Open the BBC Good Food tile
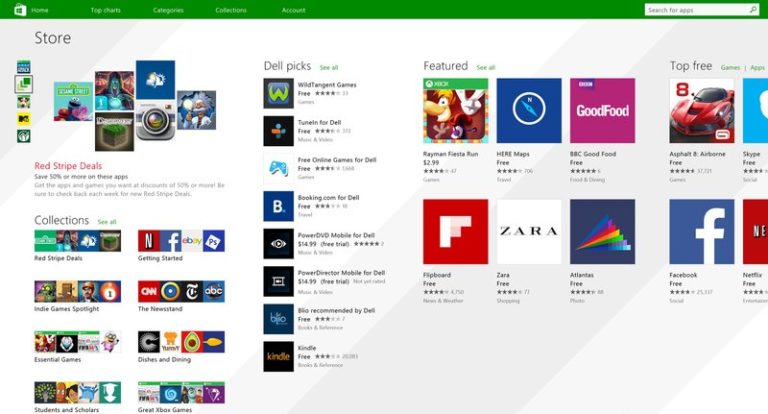This screenshot has width=768, height=414. tap(602, 111)
